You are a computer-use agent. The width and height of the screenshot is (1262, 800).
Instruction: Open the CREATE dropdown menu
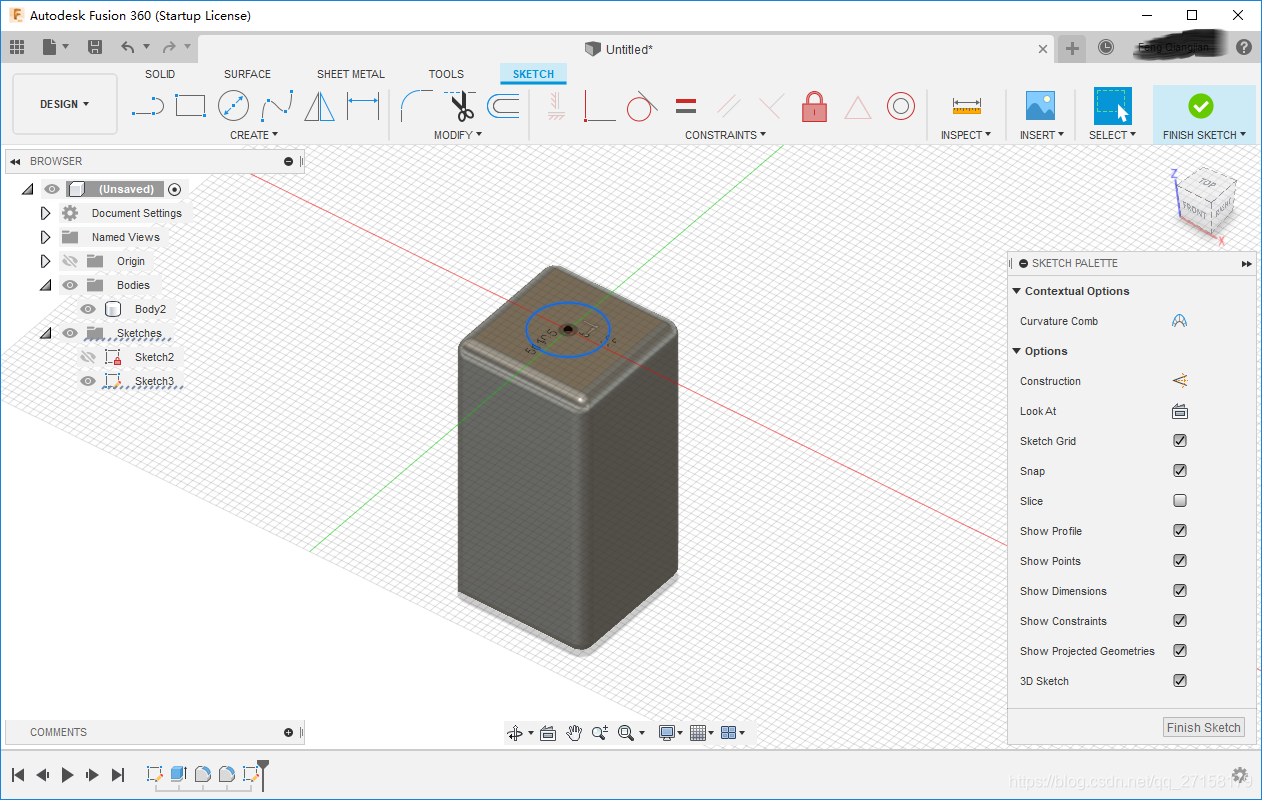(x=254, y=135)
